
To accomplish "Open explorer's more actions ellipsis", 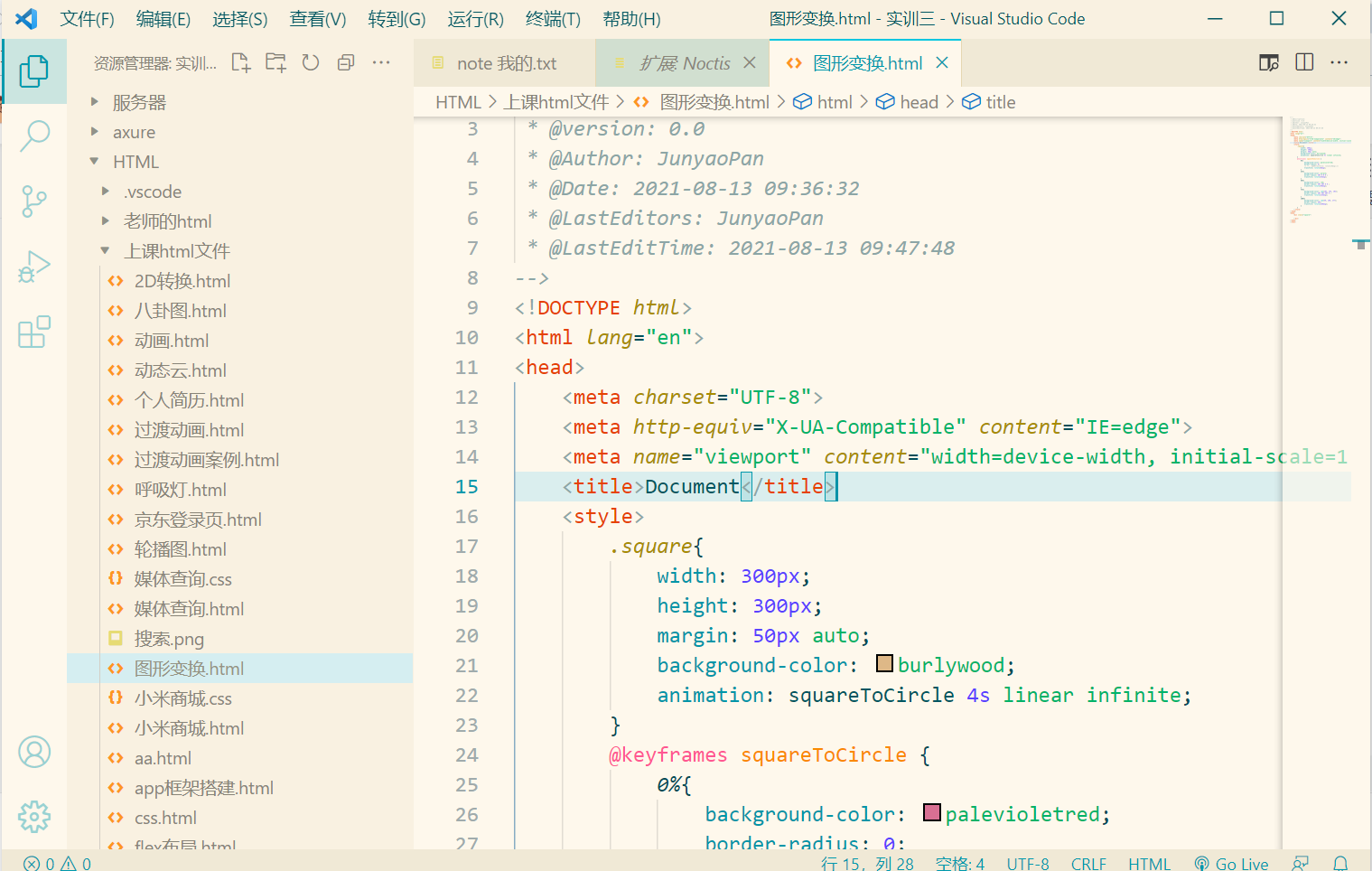I will pyautogui.click(x=381, y=62).
